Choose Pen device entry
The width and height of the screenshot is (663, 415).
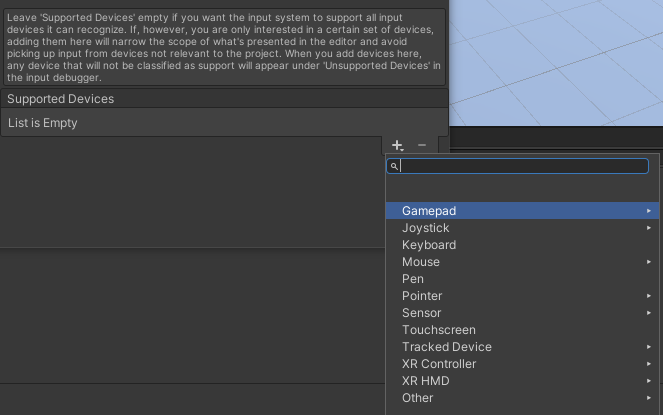pyautogui.click(x=523, y=279)
